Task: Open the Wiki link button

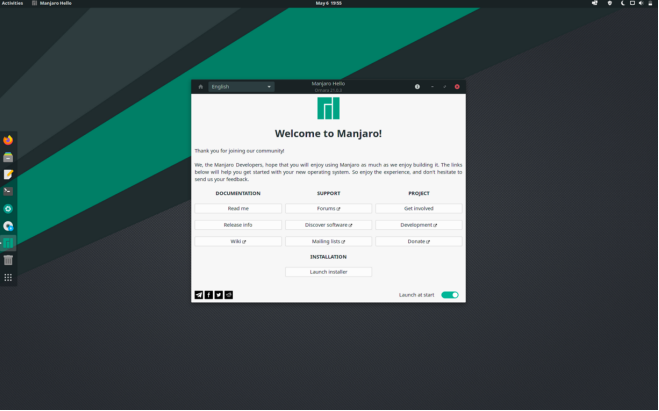Action: pyautogui.click(x=238, y=241)
